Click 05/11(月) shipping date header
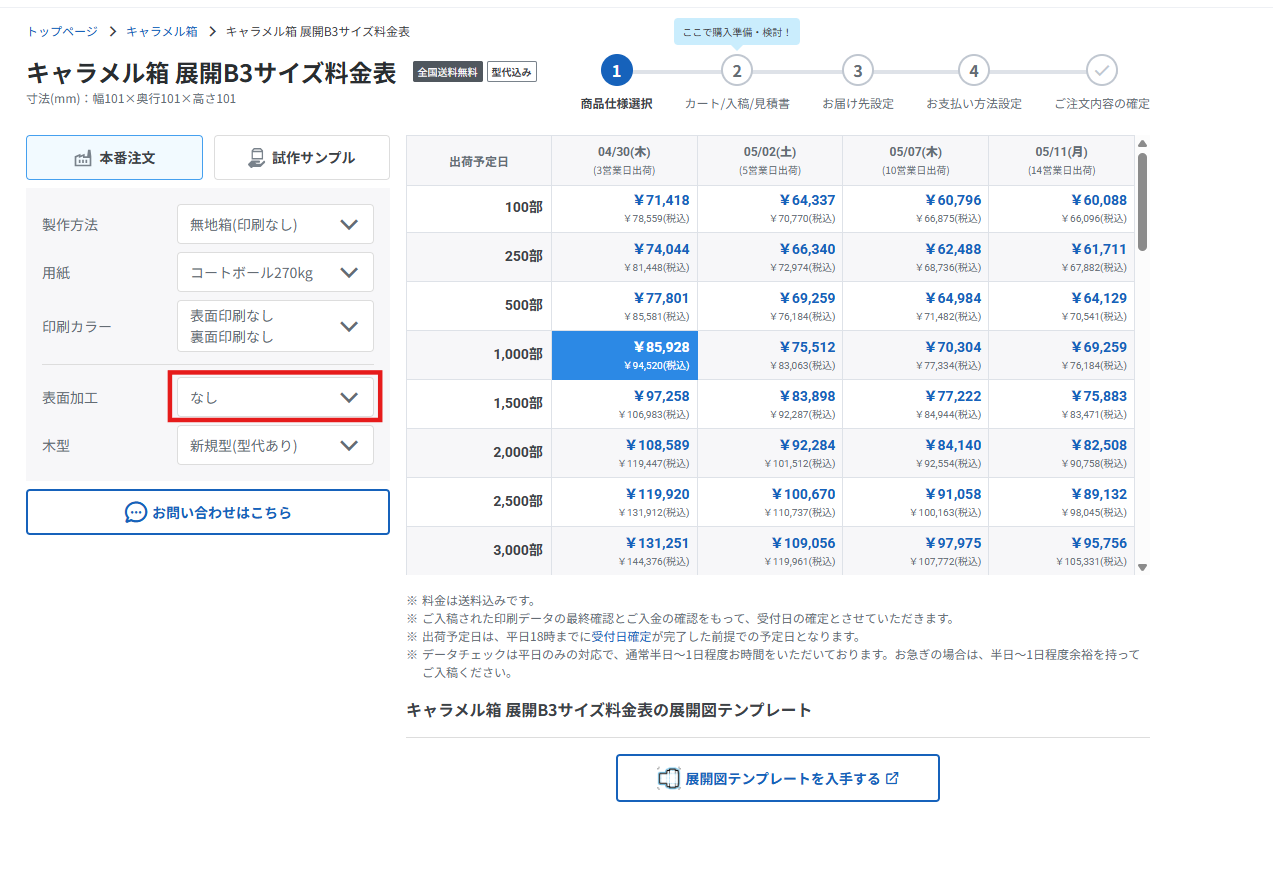The height and width of the screenshot is (874, 1273). tap(1062, 160)
